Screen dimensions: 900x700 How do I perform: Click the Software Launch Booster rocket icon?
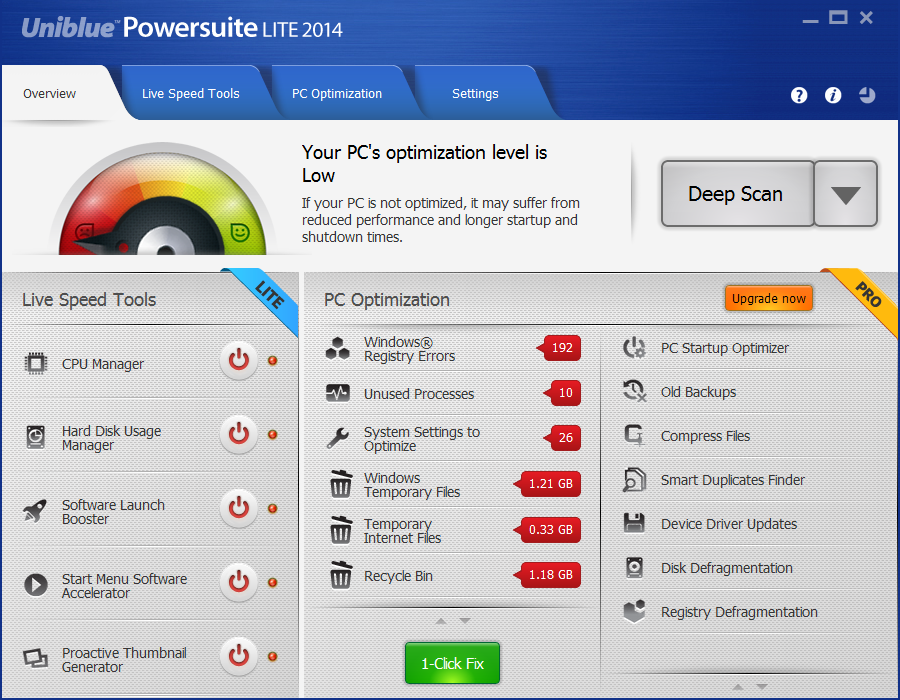point(35,510)
